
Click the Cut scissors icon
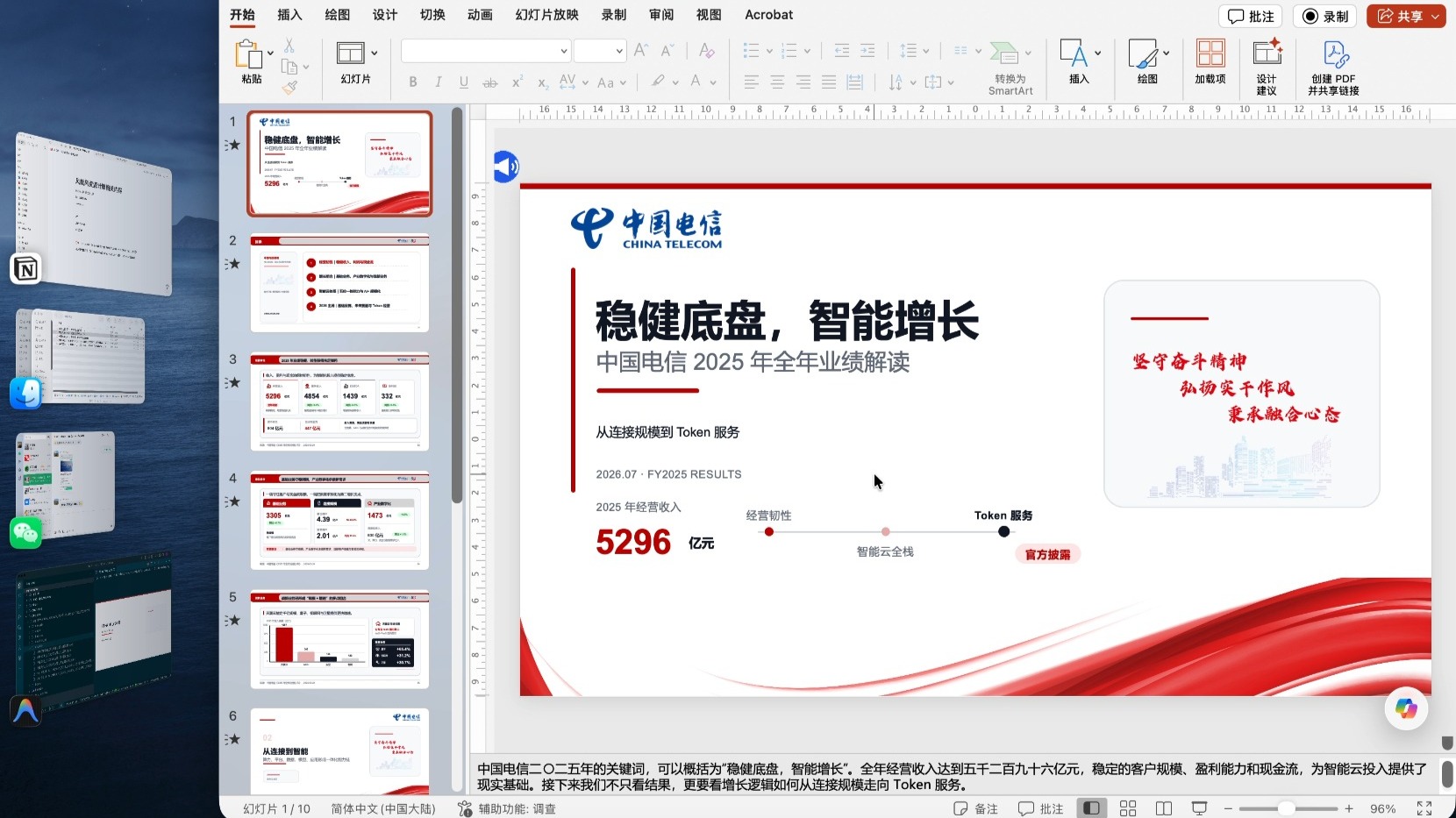[289, 46]
